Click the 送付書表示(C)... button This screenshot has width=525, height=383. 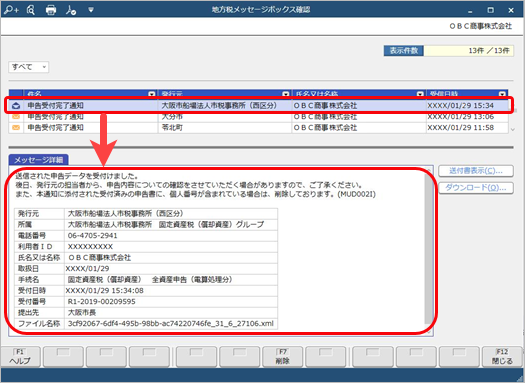click(476, 171)
